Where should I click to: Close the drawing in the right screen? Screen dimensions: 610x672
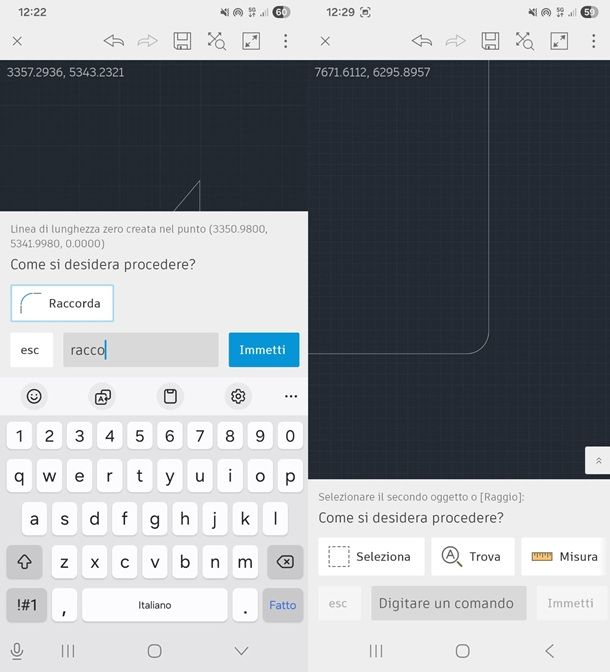(x=325, y=41)
